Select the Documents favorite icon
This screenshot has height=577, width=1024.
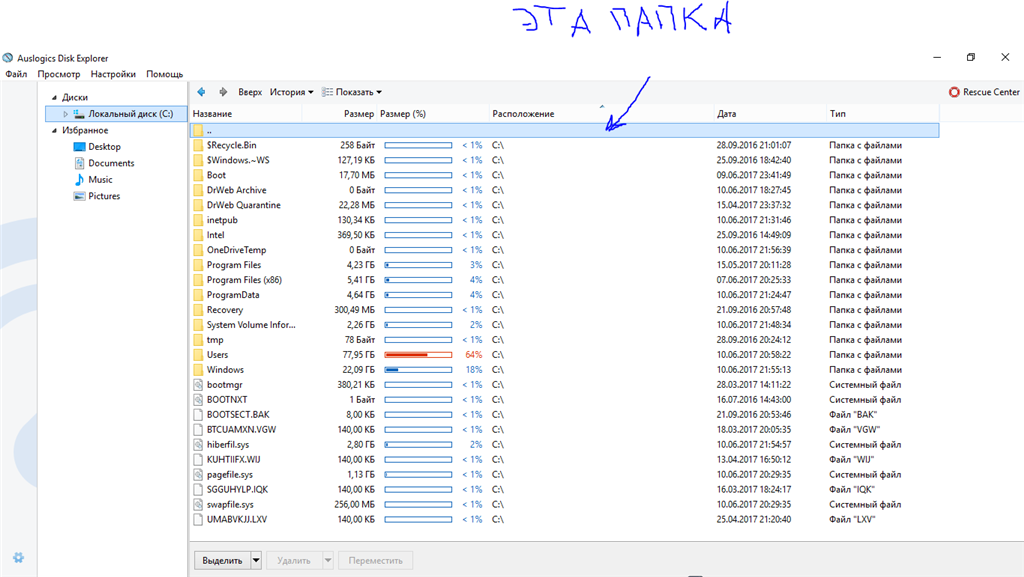[80, 163]
